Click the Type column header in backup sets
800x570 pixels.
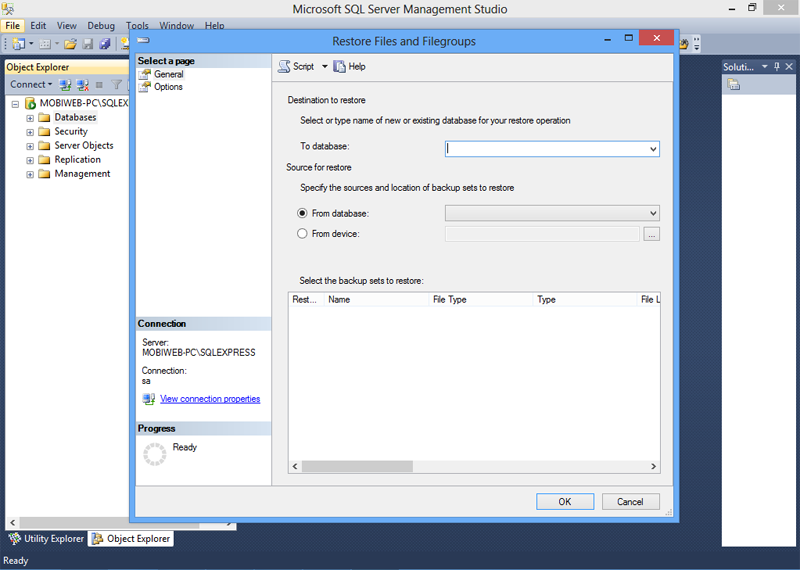(585, 300)
